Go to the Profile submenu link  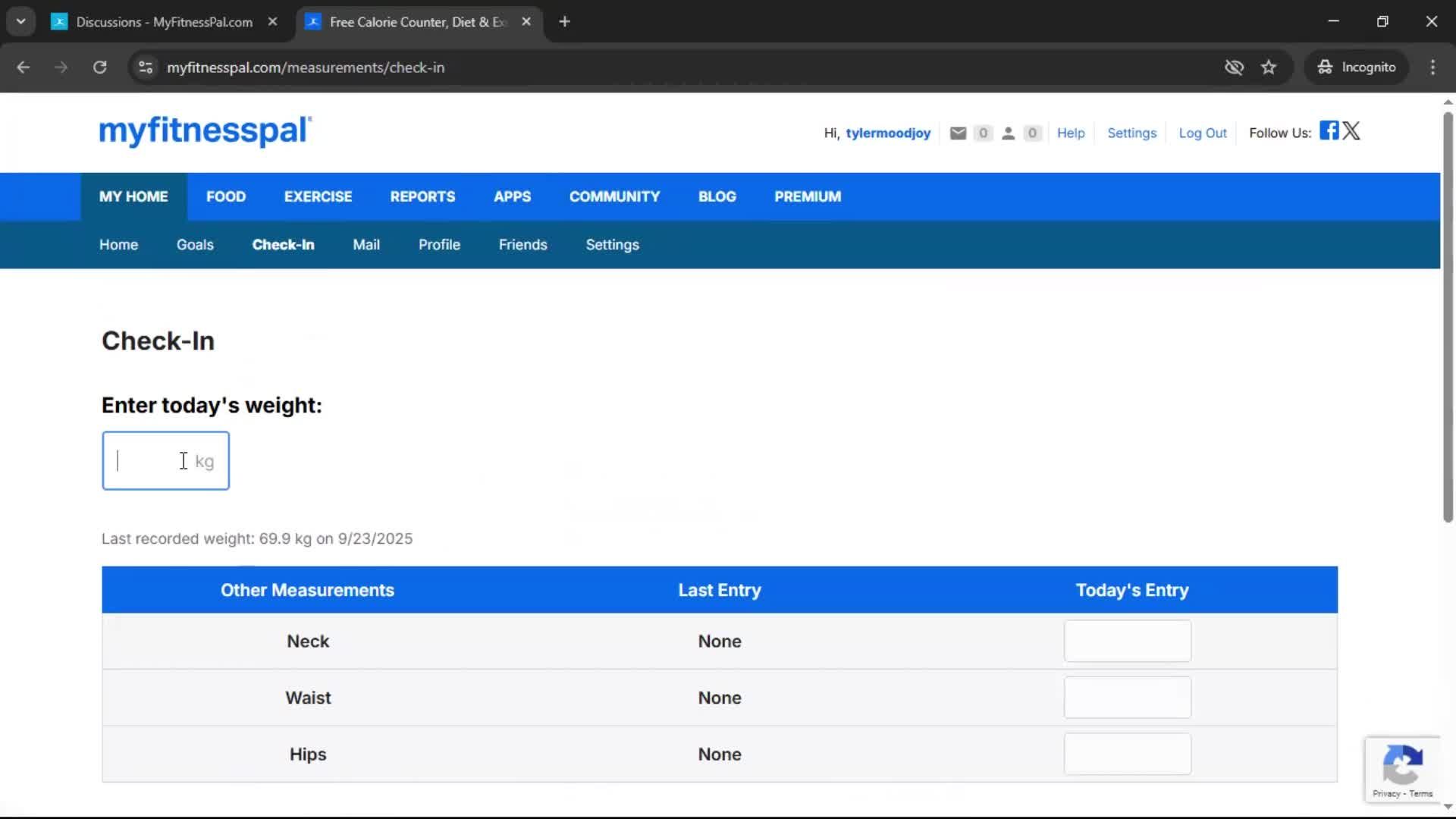point(439,244)
